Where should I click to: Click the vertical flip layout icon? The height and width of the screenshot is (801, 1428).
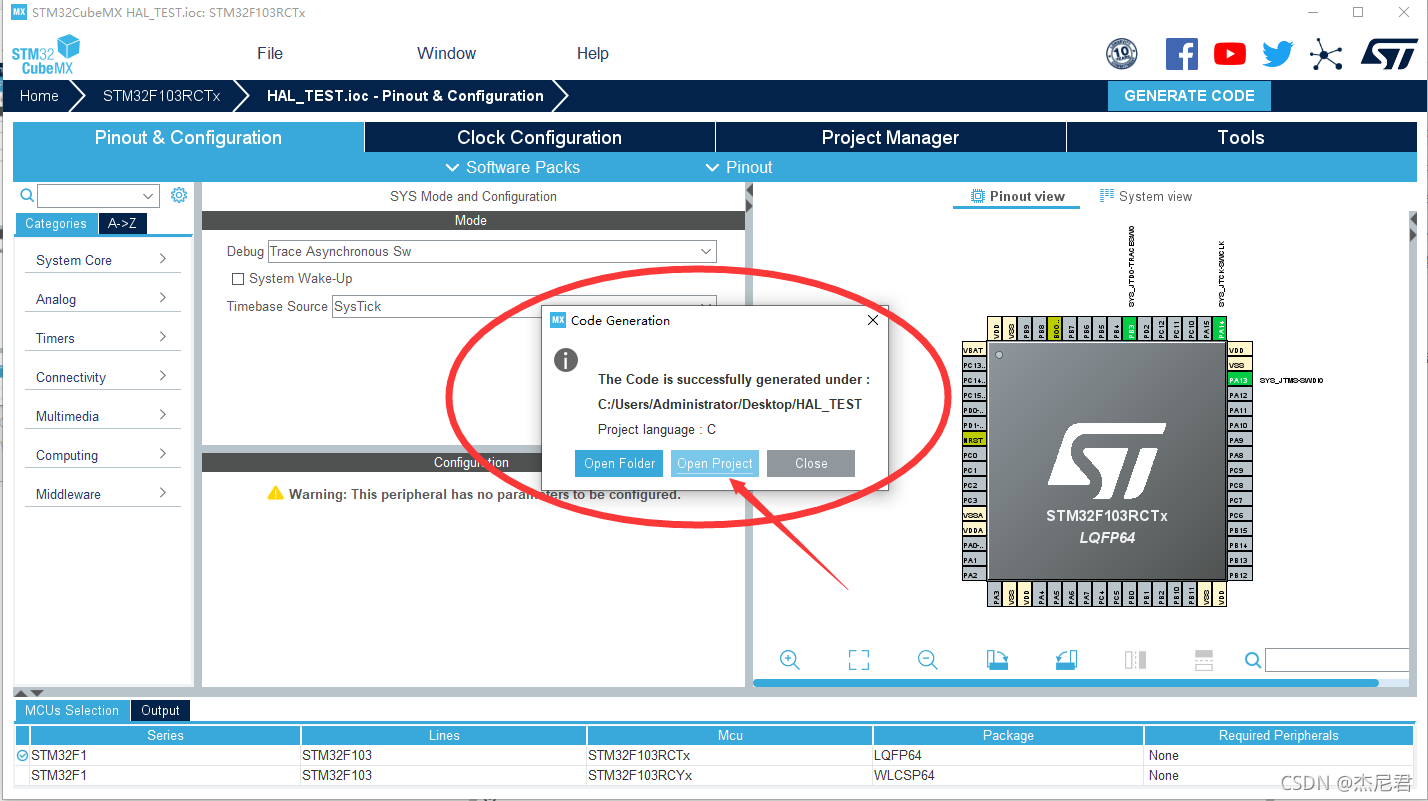tap(1135, 660)
